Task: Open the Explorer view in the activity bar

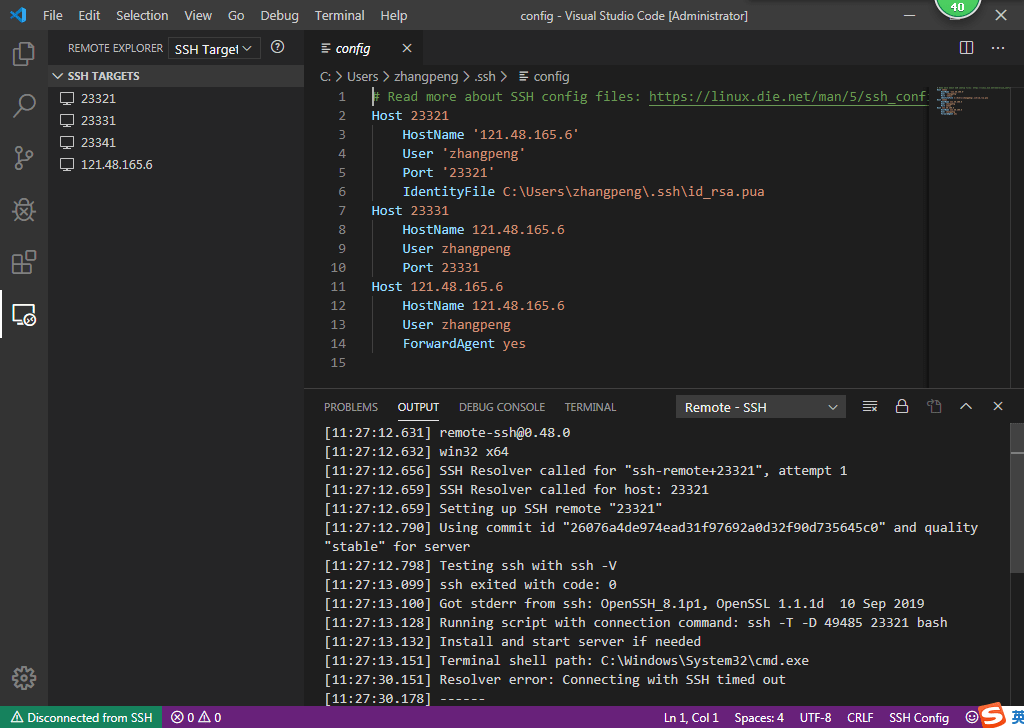Action: (25, 57)
